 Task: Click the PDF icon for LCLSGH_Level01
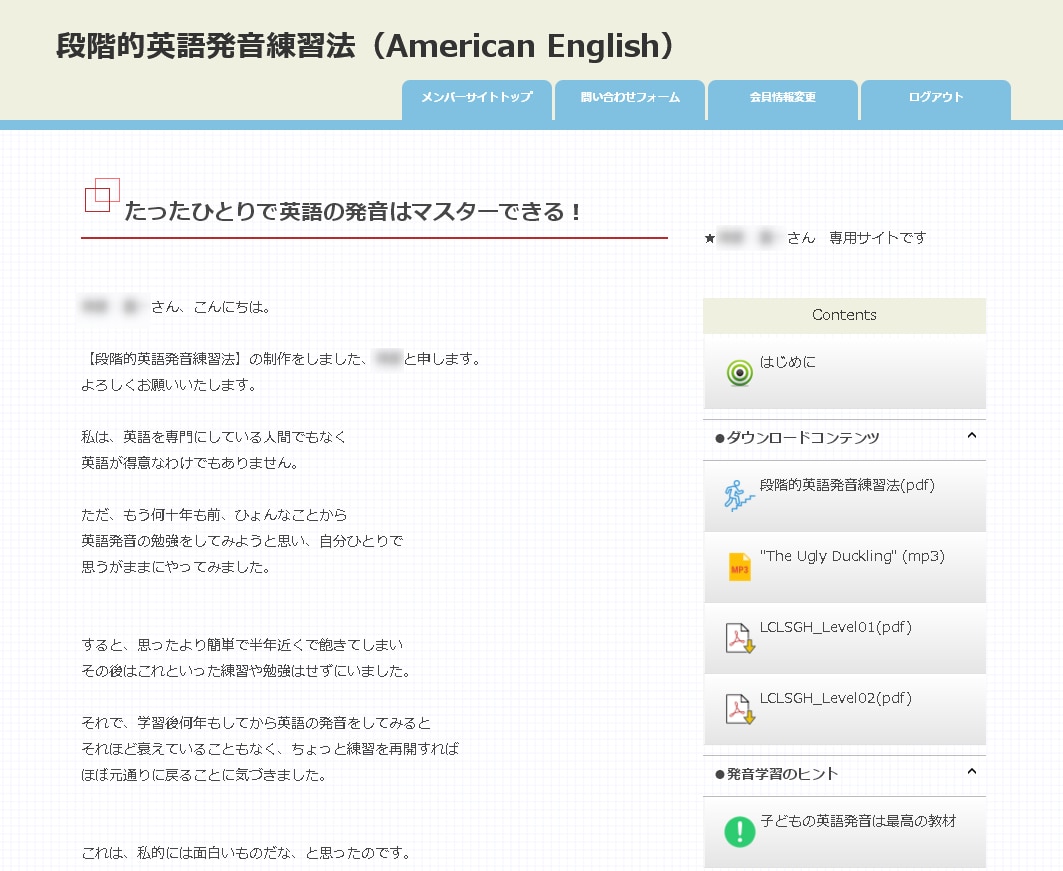[740, 638]
